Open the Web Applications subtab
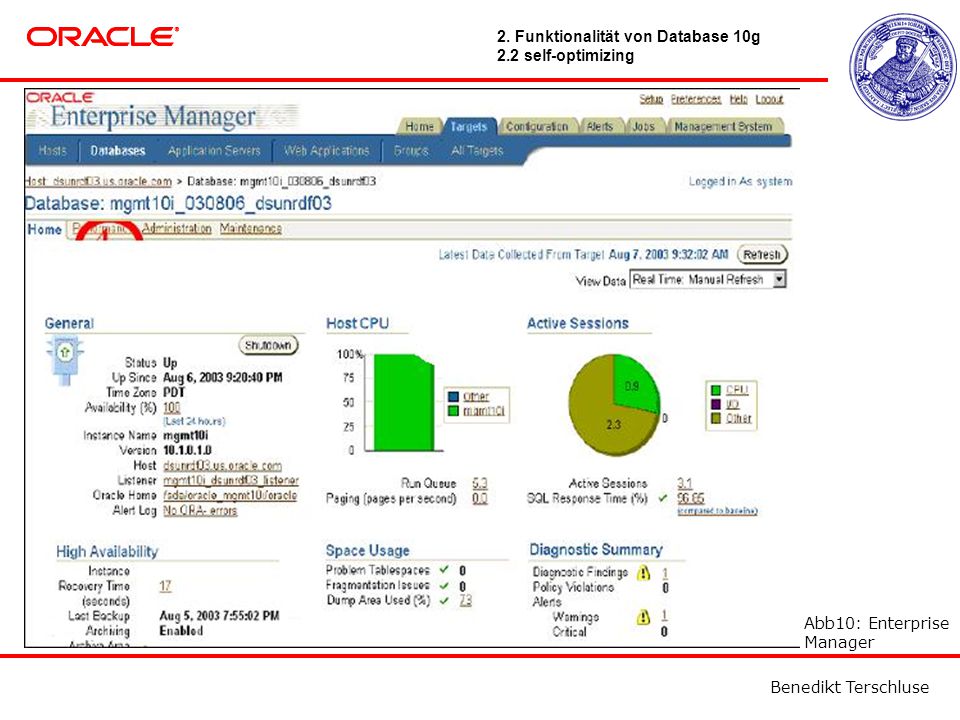Screen dimensions: 960x720 coord(326,151)
